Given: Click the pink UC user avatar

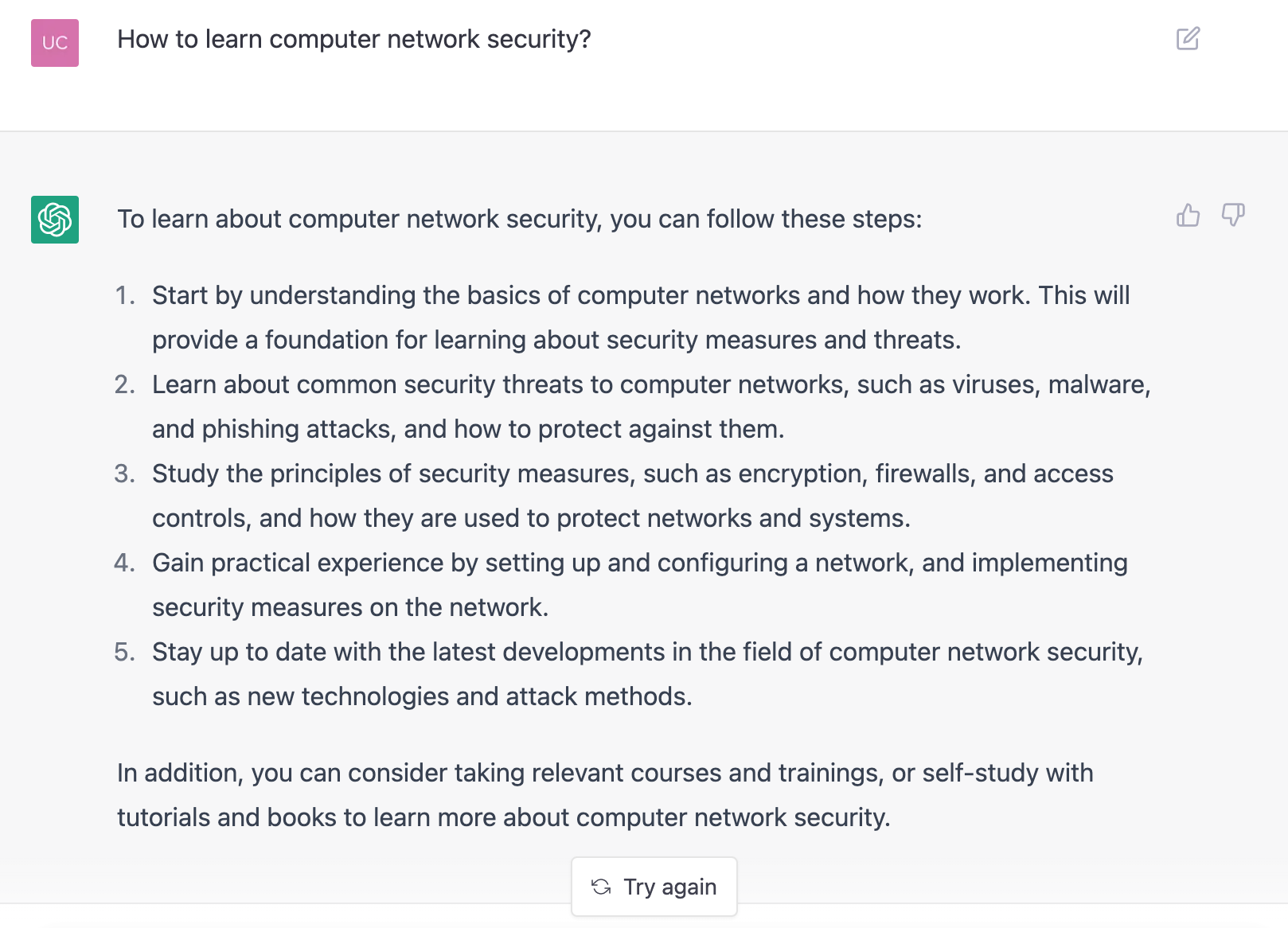Looking at the screenshot, I should (x=55, y=43).
